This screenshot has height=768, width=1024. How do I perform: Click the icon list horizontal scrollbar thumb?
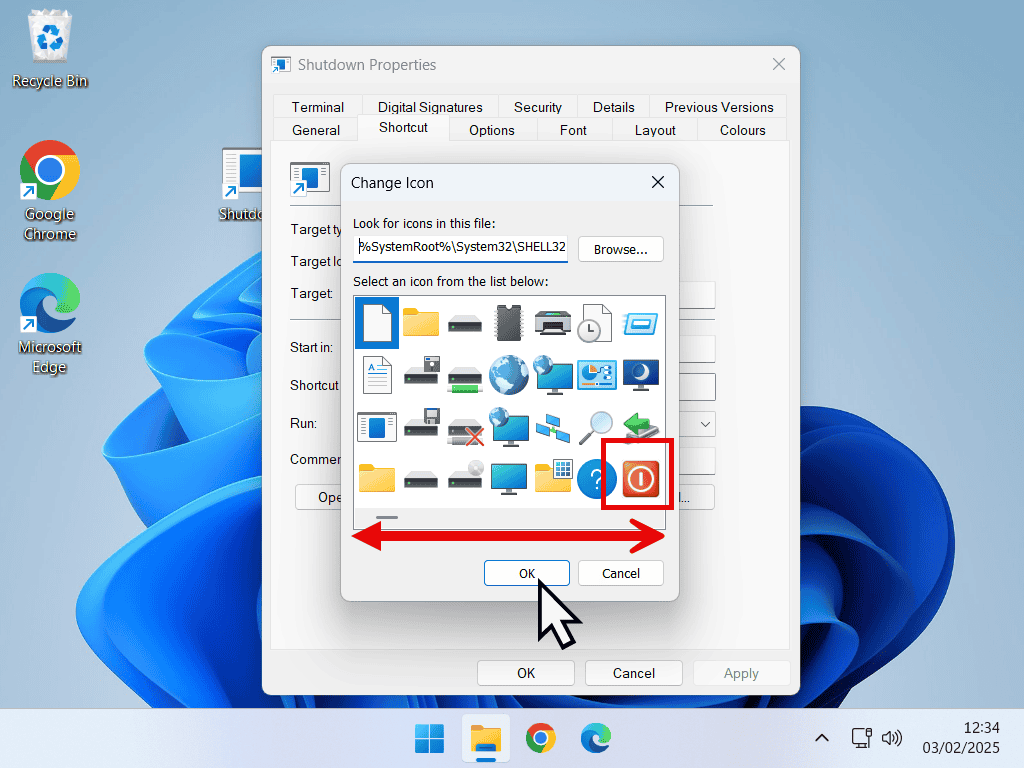click(387, 518)
